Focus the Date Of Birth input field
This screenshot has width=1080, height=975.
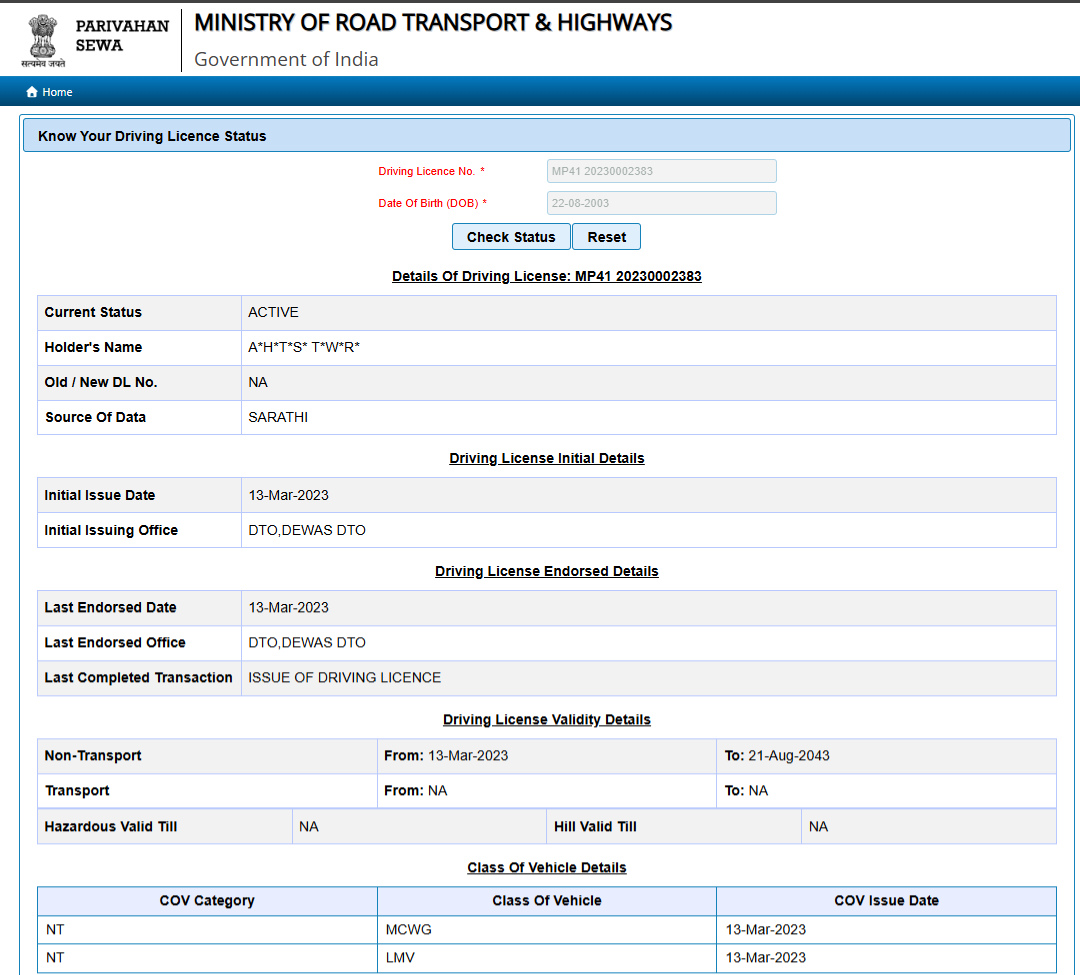pyautogui.click(x=661, y=203)
